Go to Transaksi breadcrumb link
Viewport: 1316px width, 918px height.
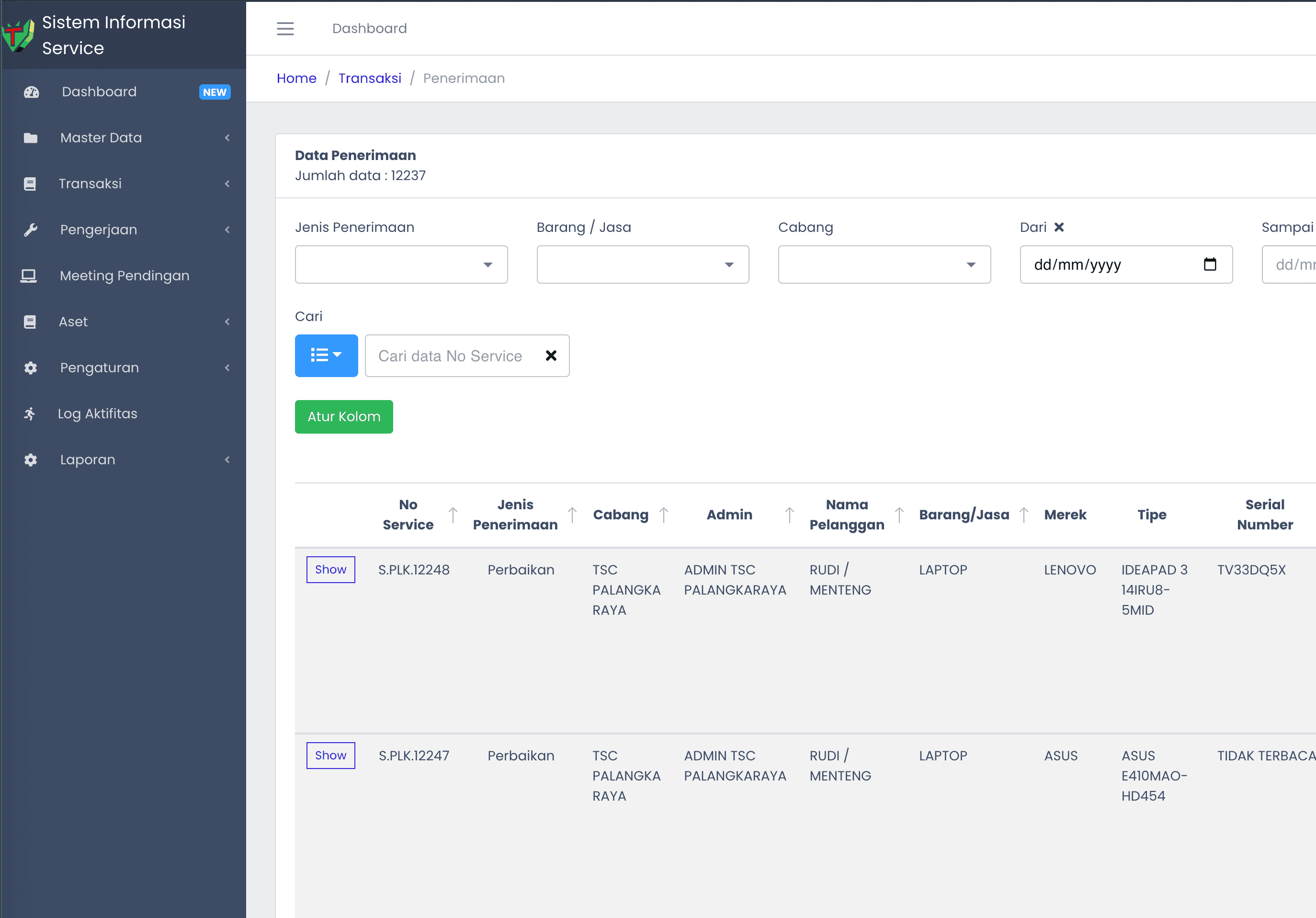coord(370,78)
